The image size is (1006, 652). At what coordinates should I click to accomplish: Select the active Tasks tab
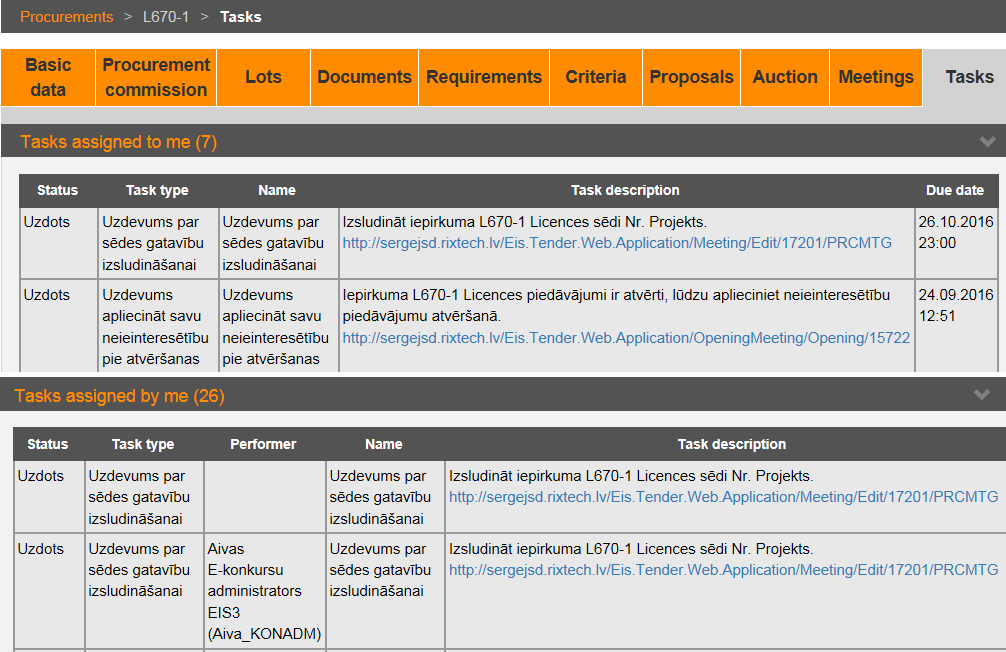click(969, 77)
